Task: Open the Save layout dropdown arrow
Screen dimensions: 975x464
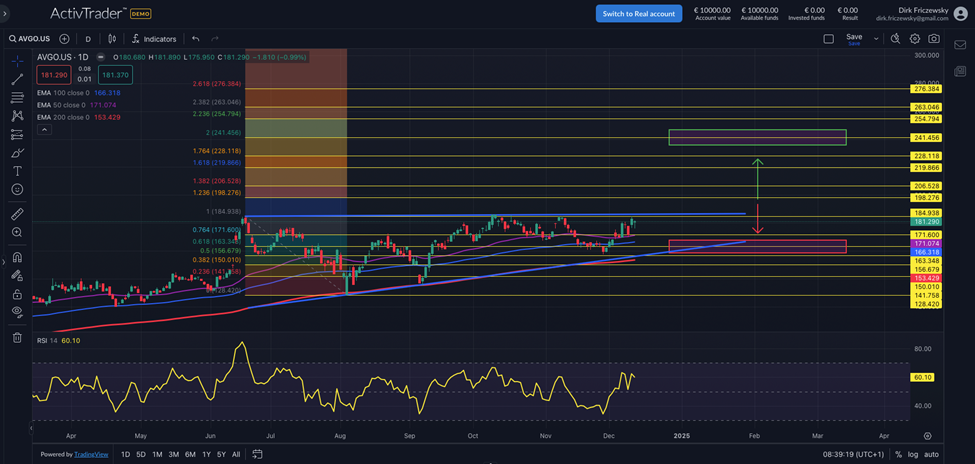Action: pyautogui.click(x=876, y=39)
